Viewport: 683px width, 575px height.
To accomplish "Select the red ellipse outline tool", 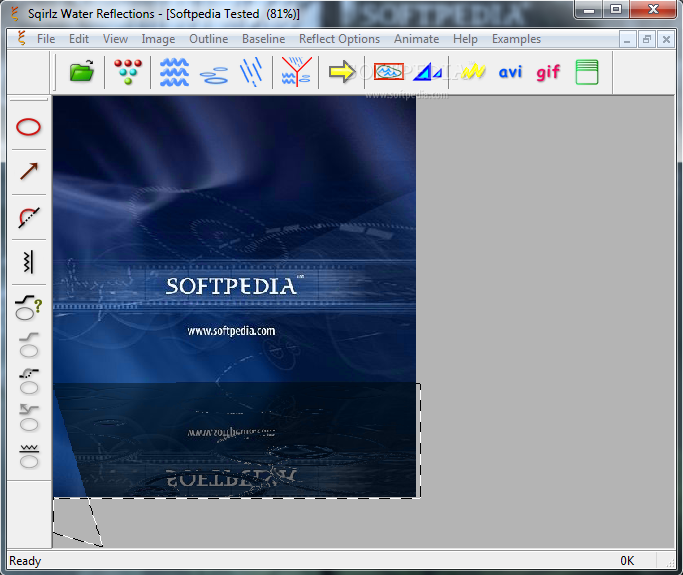I will tap(28, 127).
